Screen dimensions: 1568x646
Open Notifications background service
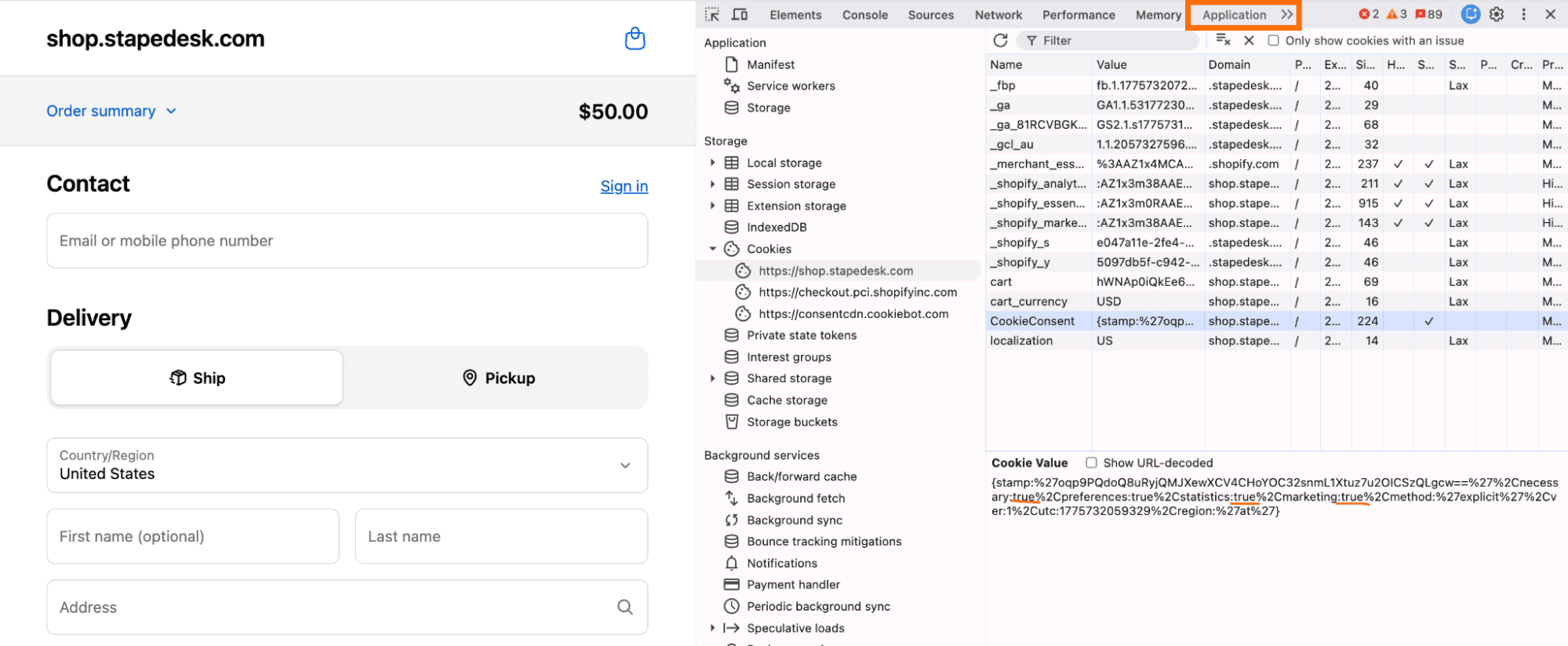point(781,564)
